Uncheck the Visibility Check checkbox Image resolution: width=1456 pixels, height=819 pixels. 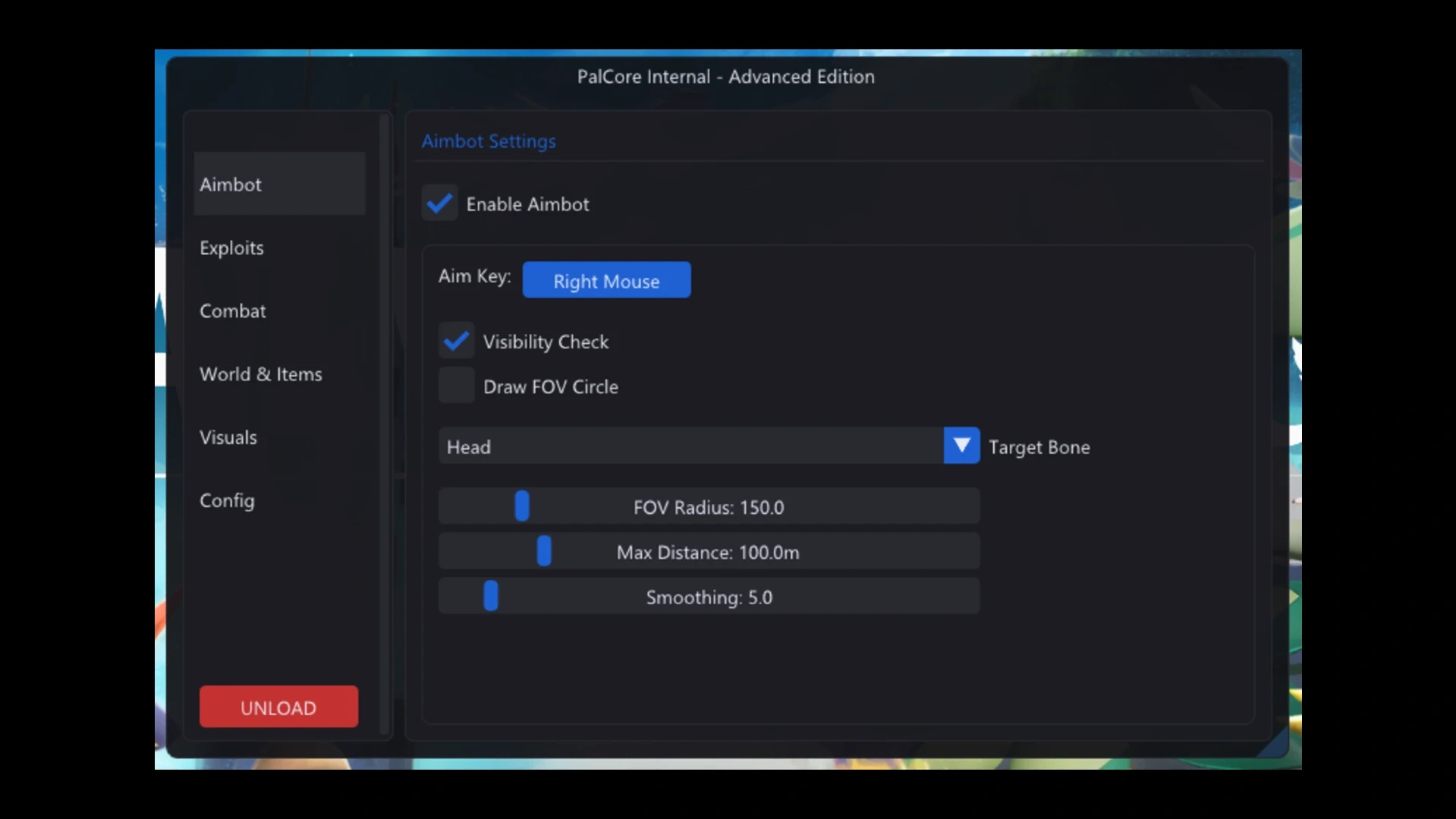coord(456,341)
